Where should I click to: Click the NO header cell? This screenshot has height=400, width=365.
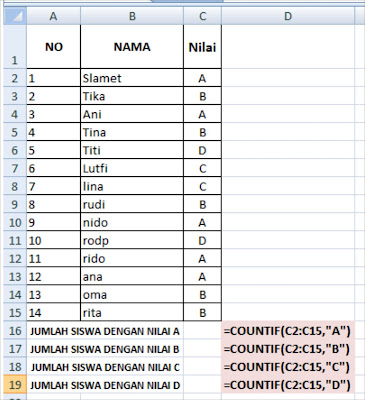[x=53, y=47]
